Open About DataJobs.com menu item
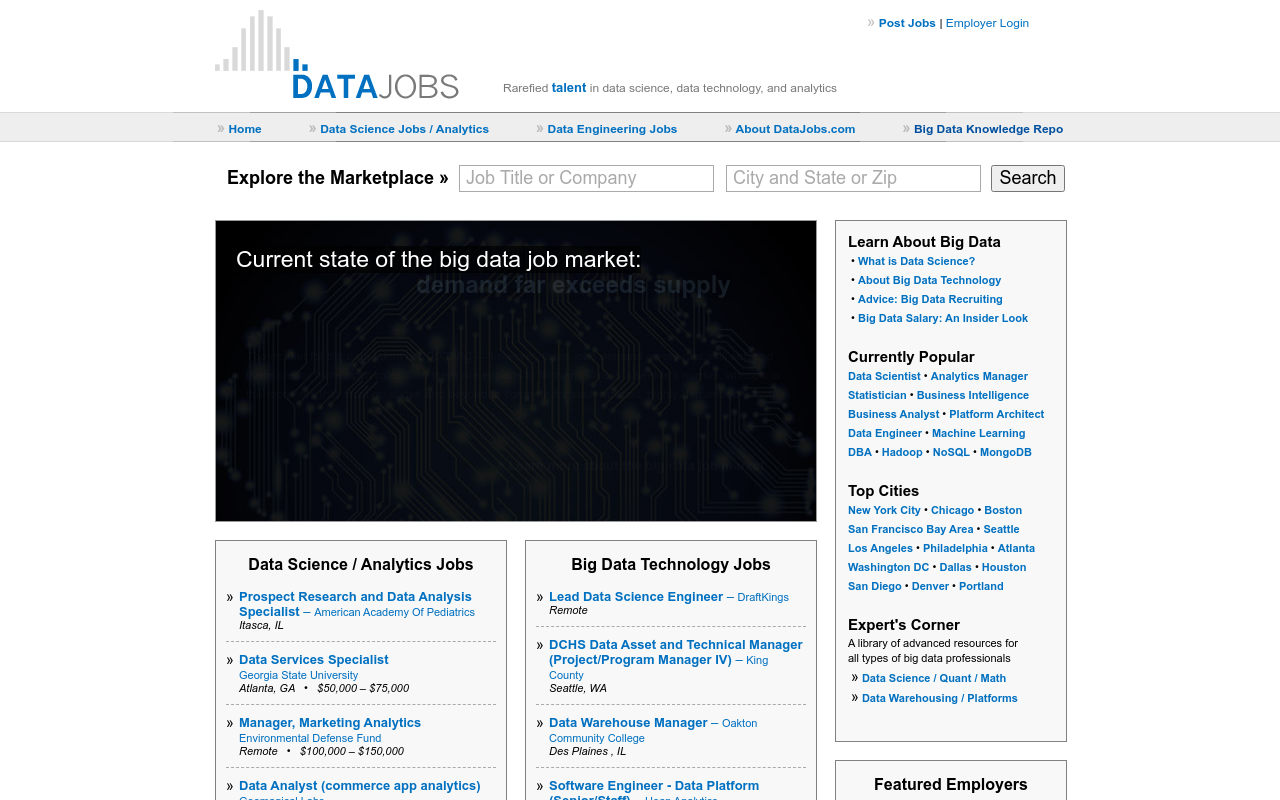This screenshot has width=1280, height=800. pyautogui.click(x=795, y=129)
